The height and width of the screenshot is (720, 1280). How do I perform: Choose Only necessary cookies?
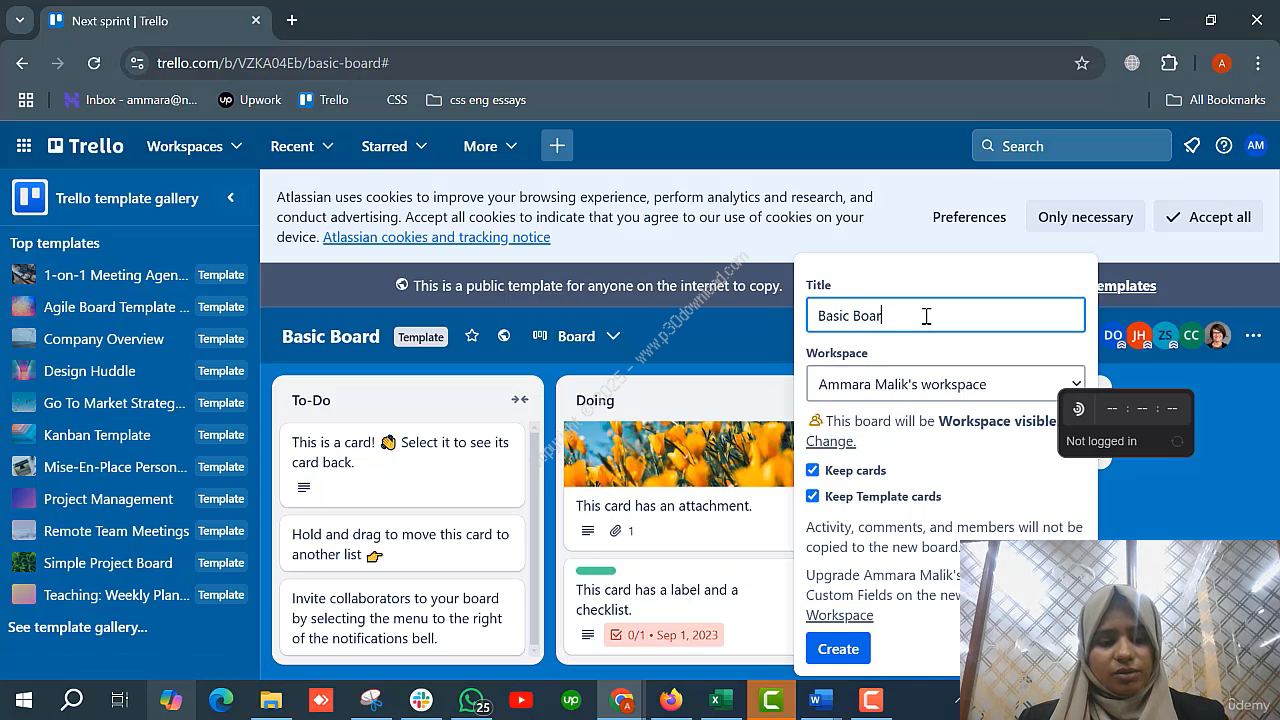pyautogui.click(x=1085, y=217)
